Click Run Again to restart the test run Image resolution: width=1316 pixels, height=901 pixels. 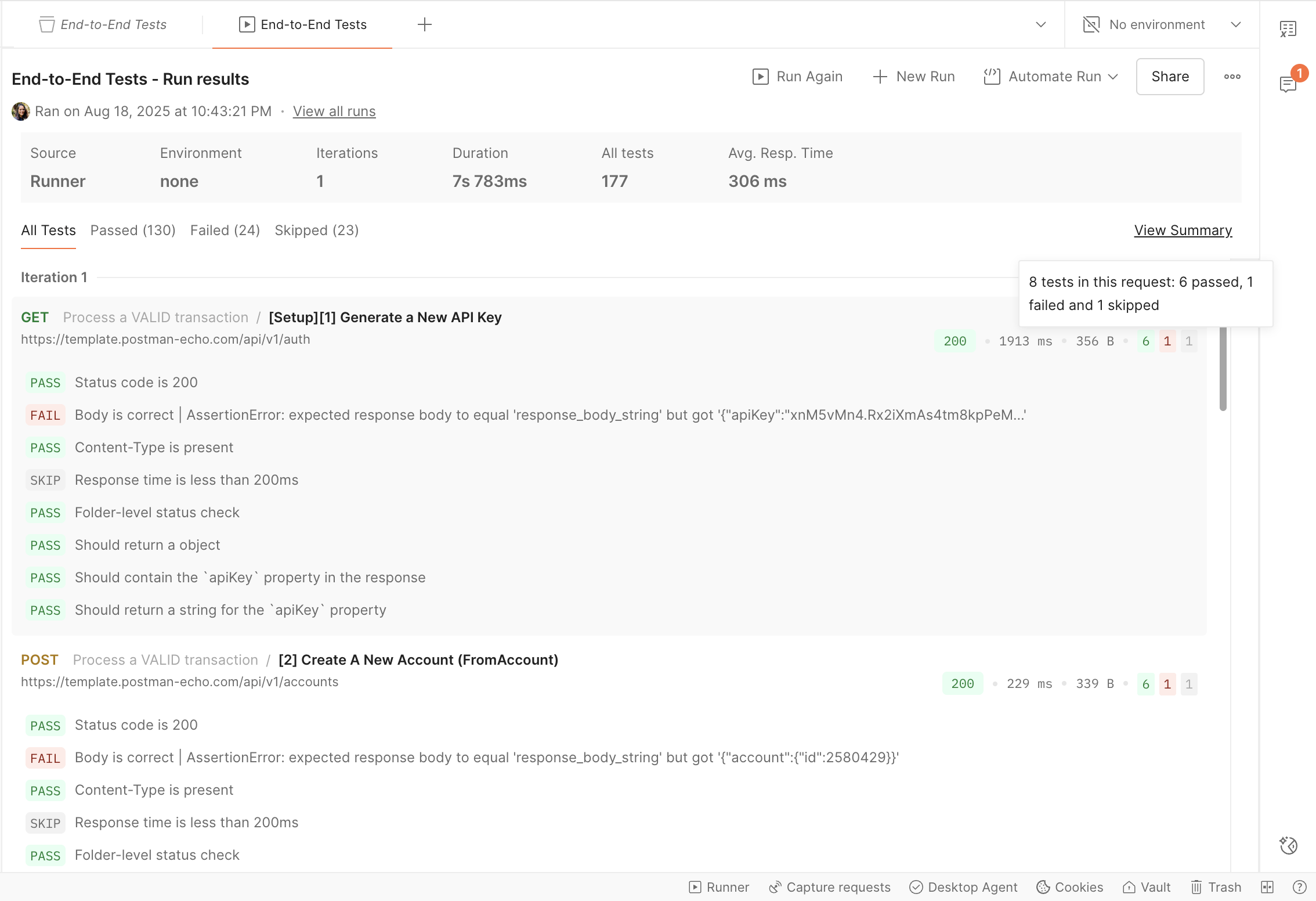pos(797,76)
